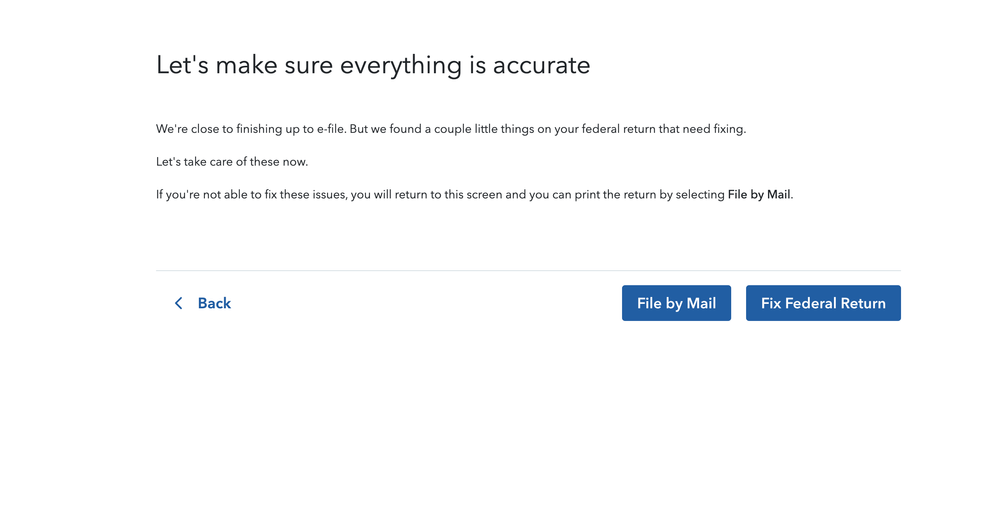Click the paragraph starting "If you're not able"
Screen dimensions: 999x519
475,195
